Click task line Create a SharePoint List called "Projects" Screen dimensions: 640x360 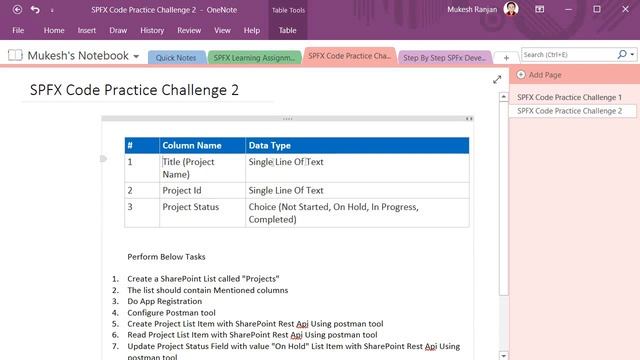pyautogui.click(x=203, y=279)
